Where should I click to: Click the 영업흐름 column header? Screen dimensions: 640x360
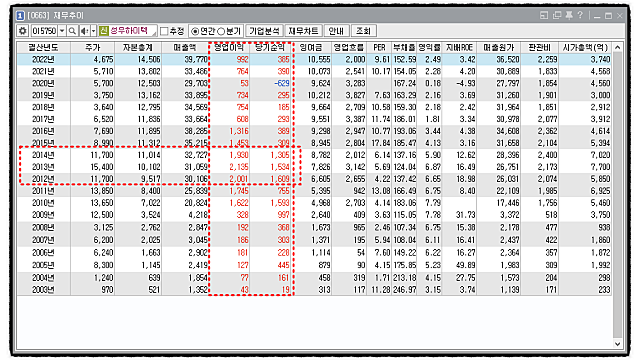click(x=349, y=47)
